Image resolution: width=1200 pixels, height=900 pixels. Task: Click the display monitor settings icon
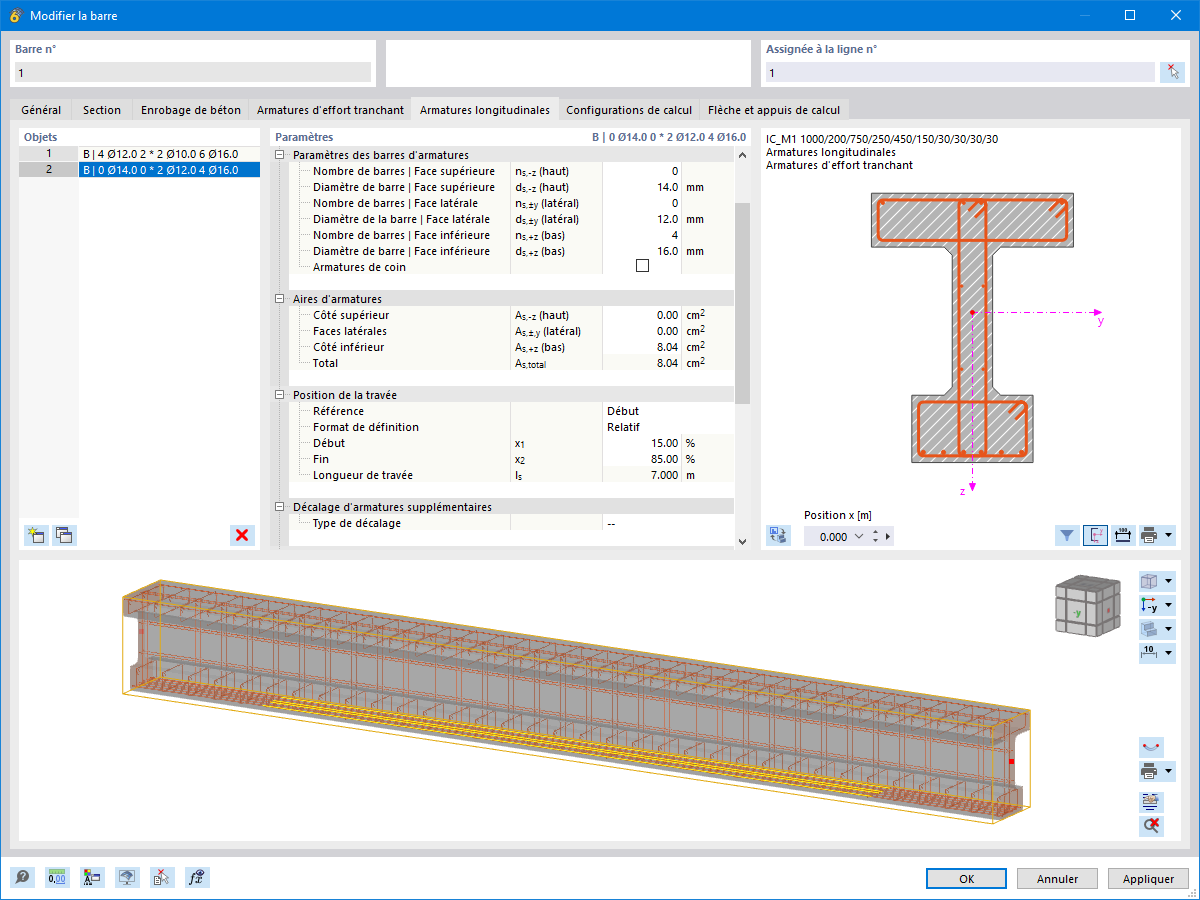127,878
